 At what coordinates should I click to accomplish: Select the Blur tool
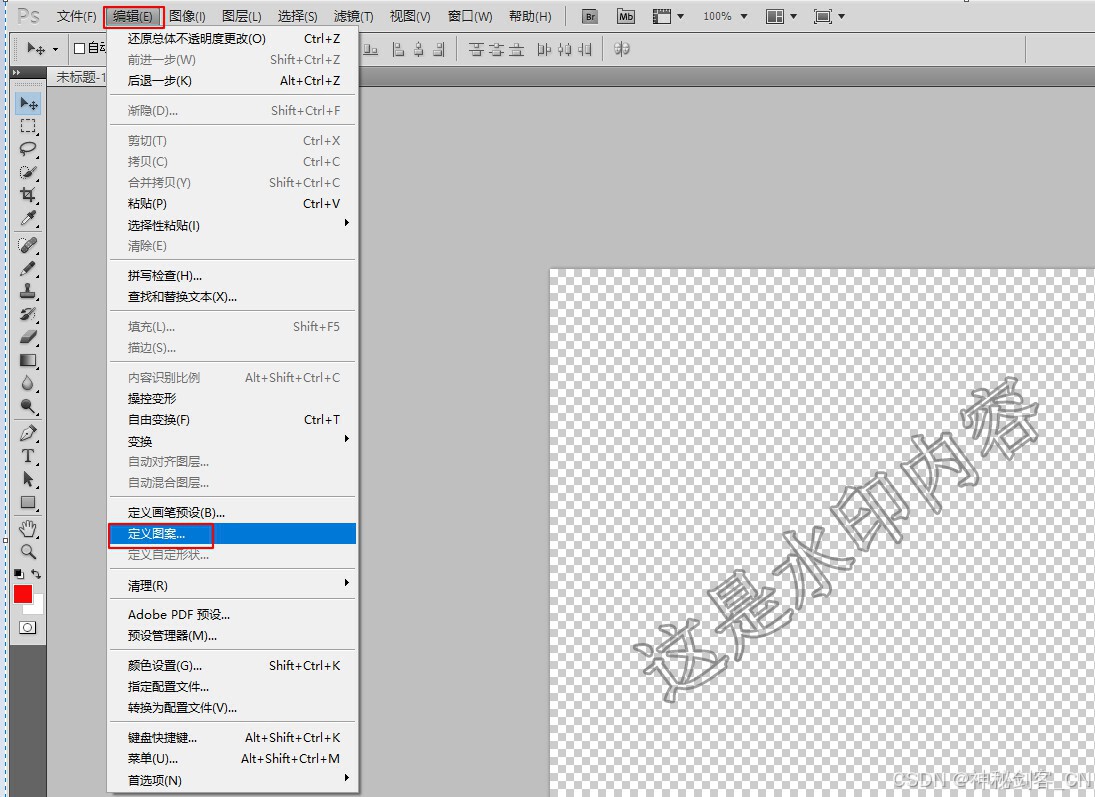click(x=28, y=383)
